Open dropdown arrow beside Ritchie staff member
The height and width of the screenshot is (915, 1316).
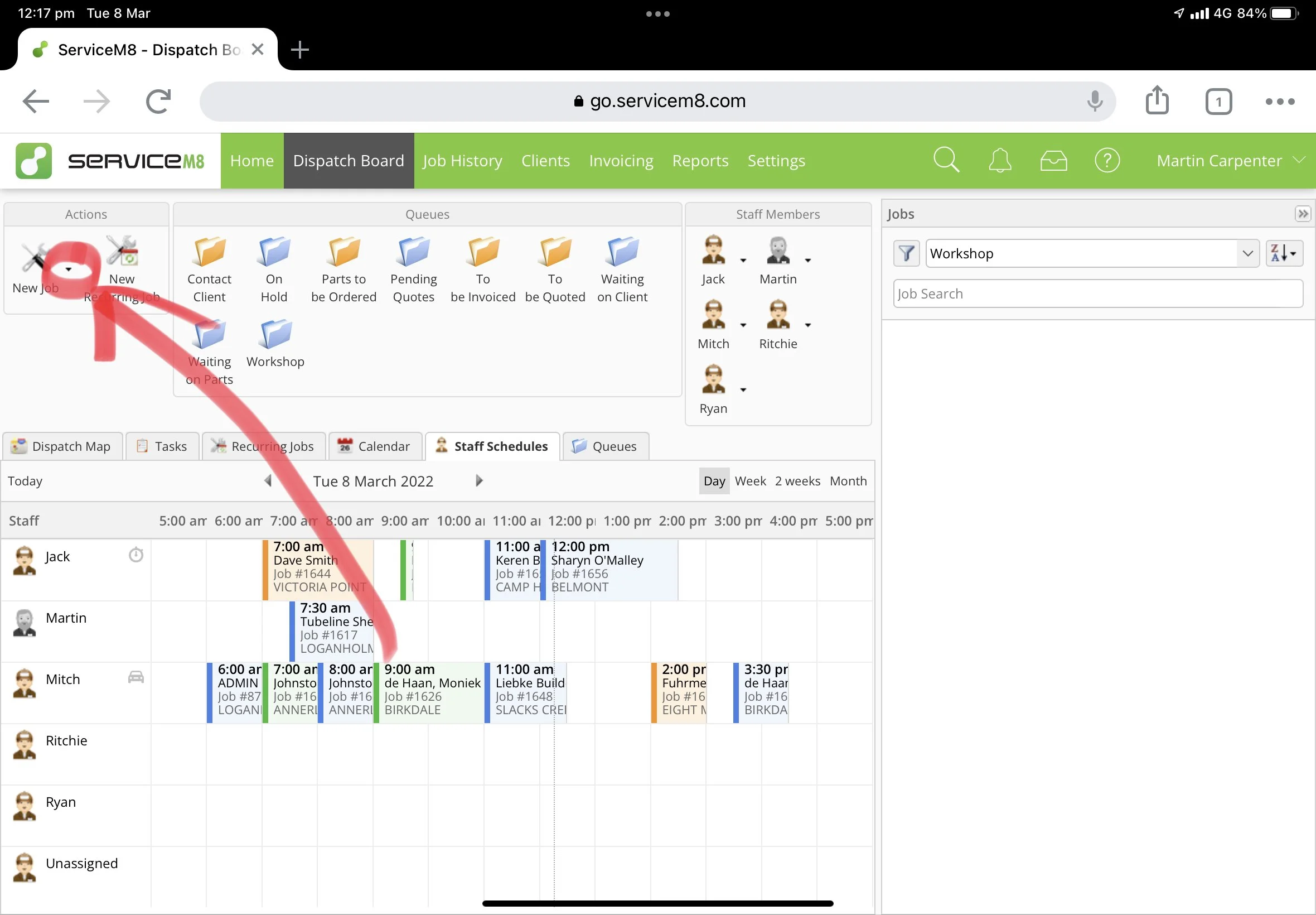[x=808, y=326]
